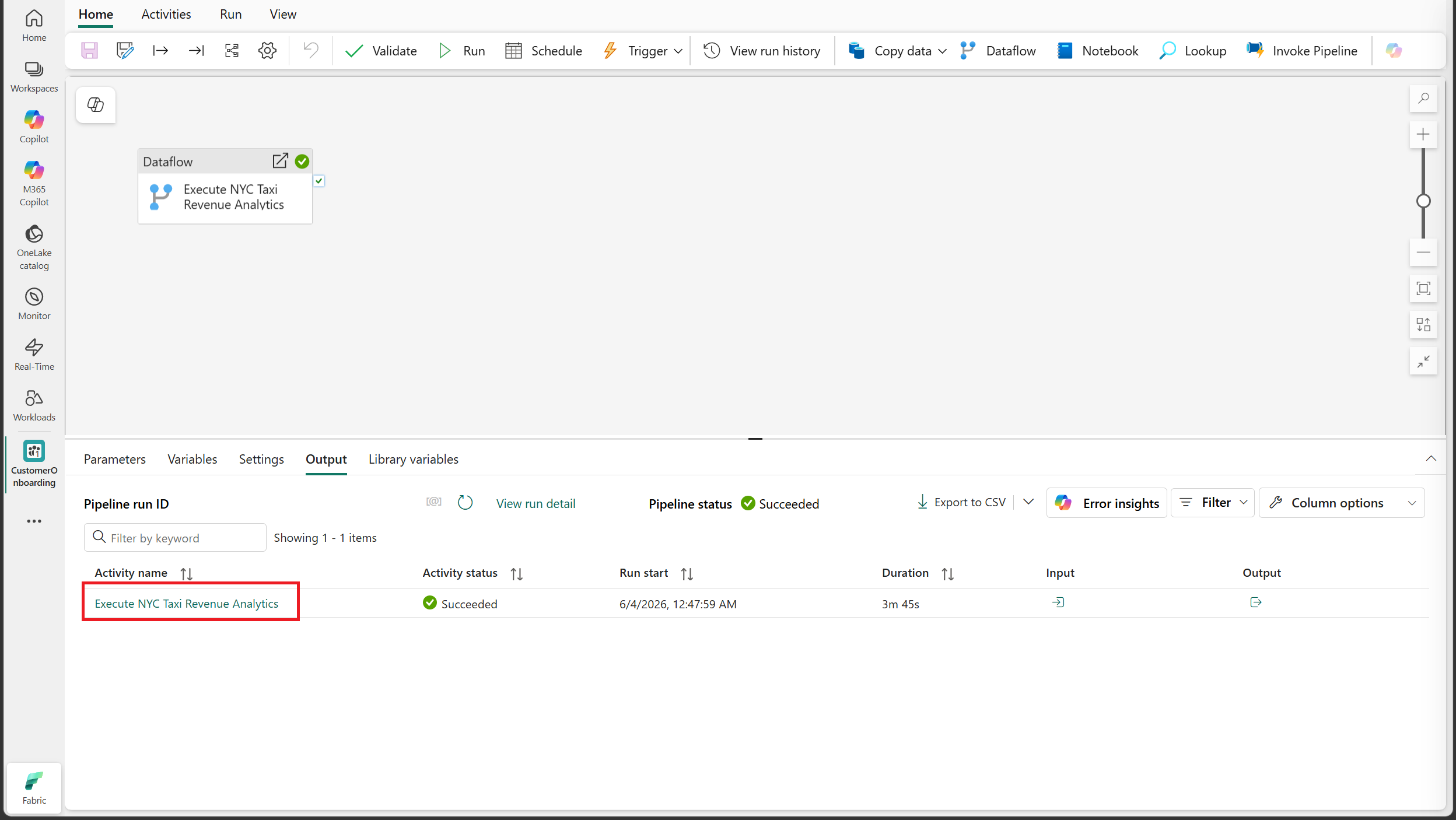The image size is (1456, 820).
Task: Click the import arrow-to-bar icon
Action: pos(197,51)
